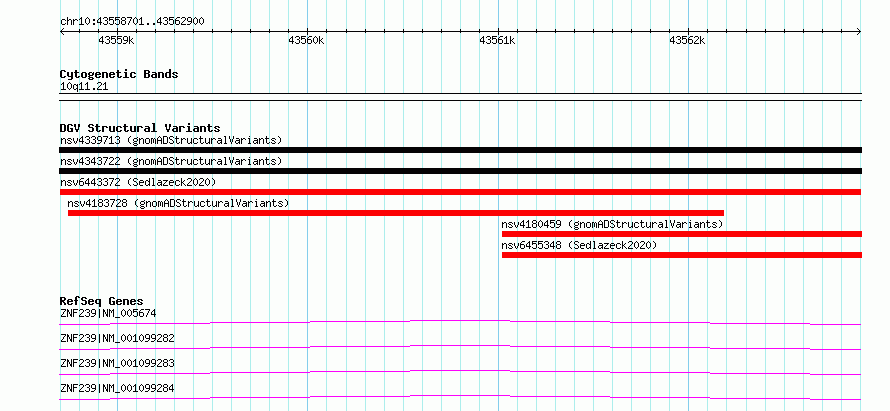This screenshot has height=411, width=890.
Task: Select the DGV Structural Variants track heading
Action: 140,128
